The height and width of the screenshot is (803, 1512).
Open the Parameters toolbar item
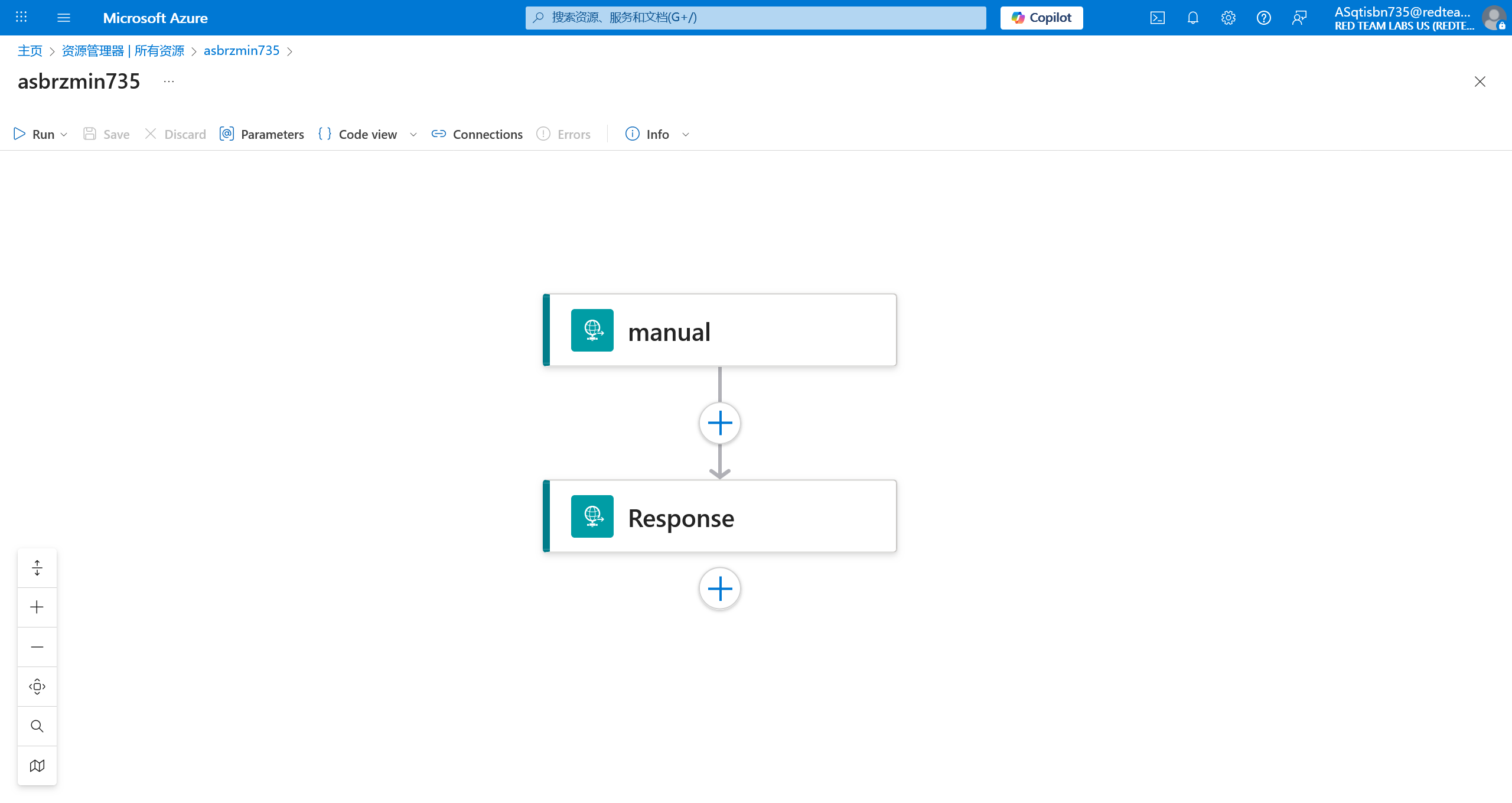point(262,134)
